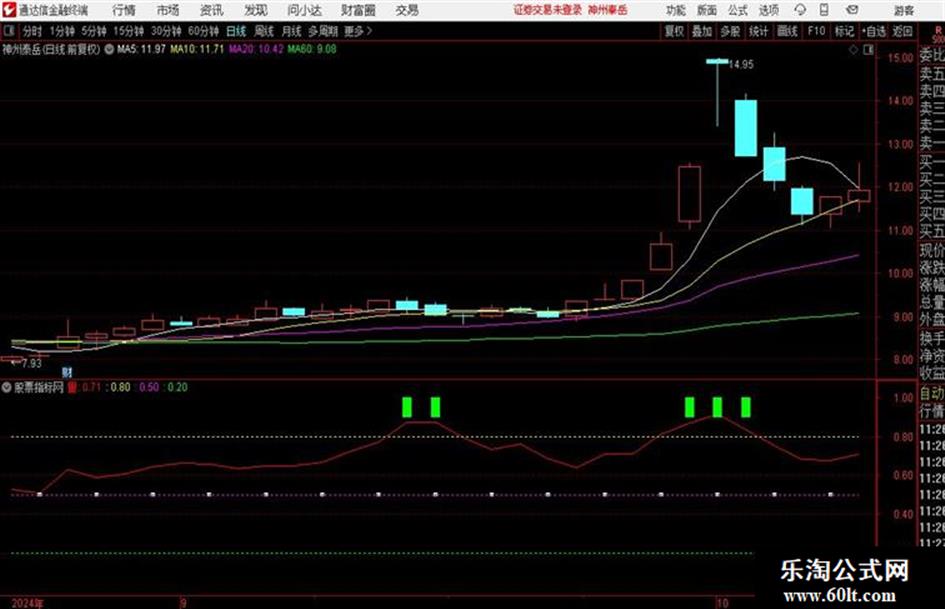
Task: Open indicator settings circle next to 神州泰岳
Action: 109,49
